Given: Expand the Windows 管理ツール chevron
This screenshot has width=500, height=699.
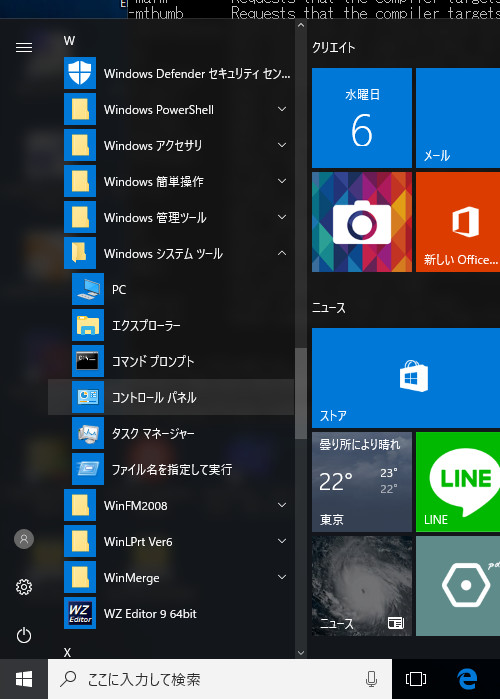Looking at the screenshot, I should (x=282, y=217).
